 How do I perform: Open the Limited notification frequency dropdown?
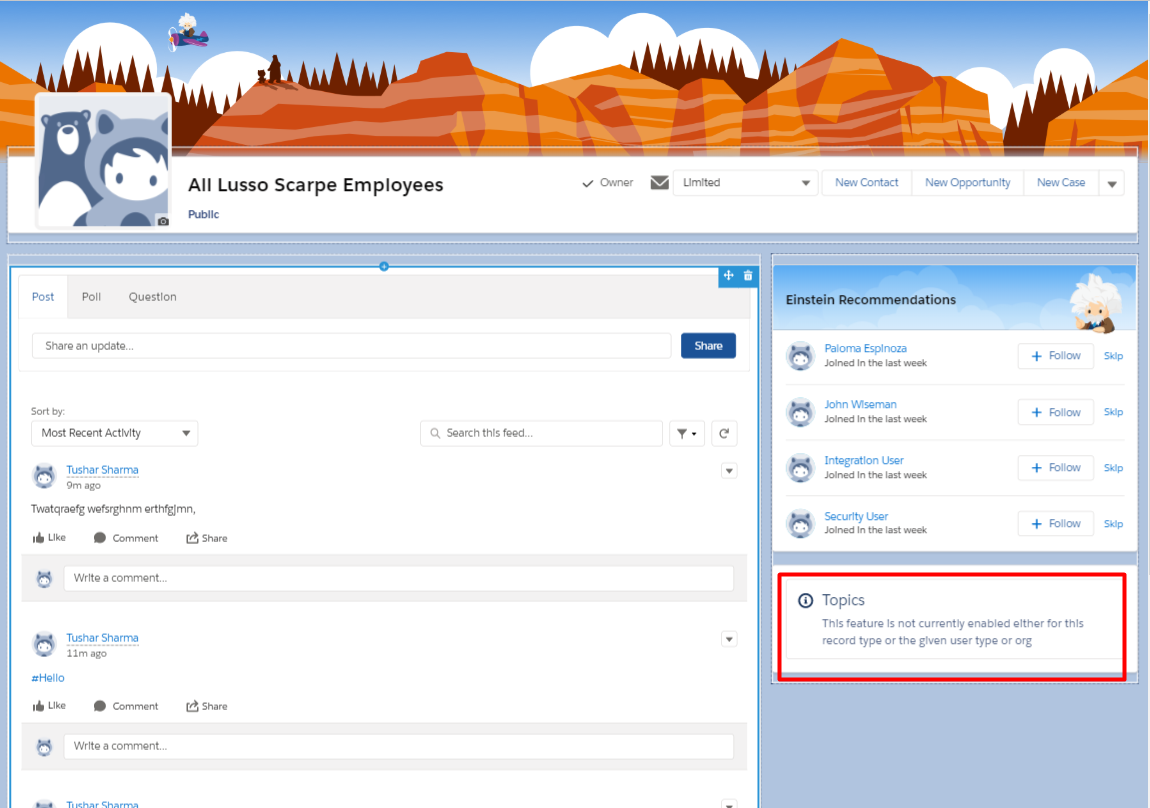point(745,183)
